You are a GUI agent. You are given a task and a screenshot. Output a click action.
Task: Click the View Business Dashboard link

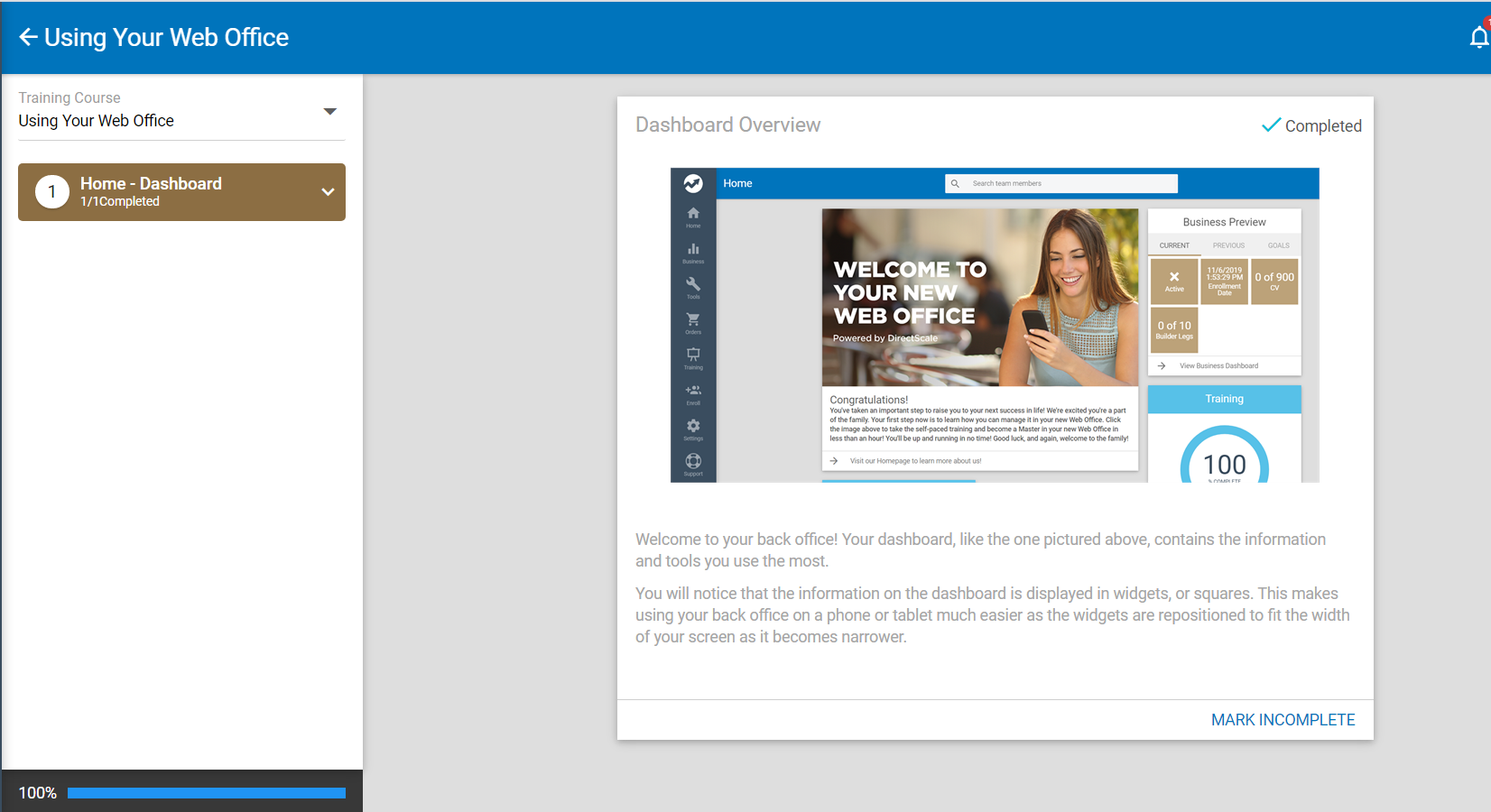[1218, 366]
